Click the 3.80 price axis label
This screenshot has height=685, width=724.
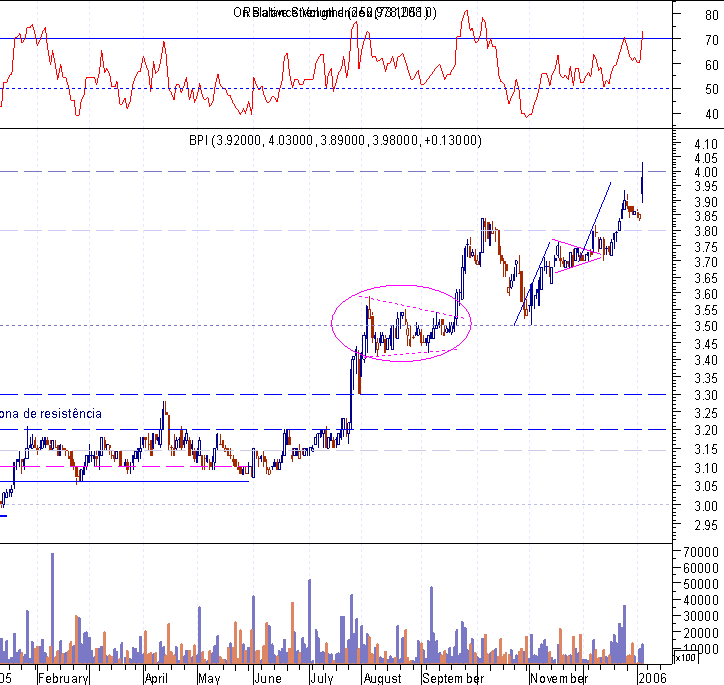point(706,231)
